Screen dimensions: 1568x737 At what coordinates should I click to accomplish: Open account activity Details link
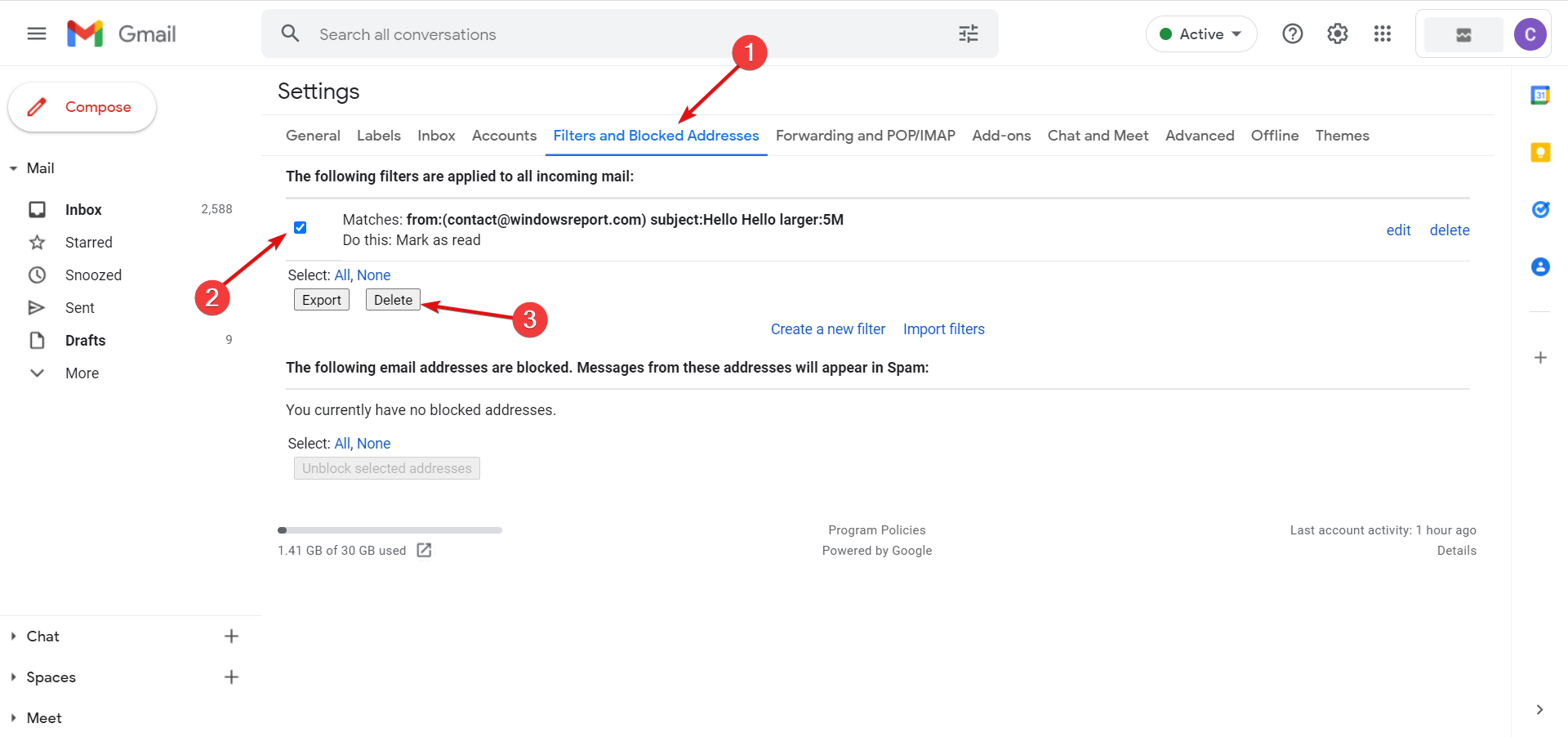tap(1457, 551)
